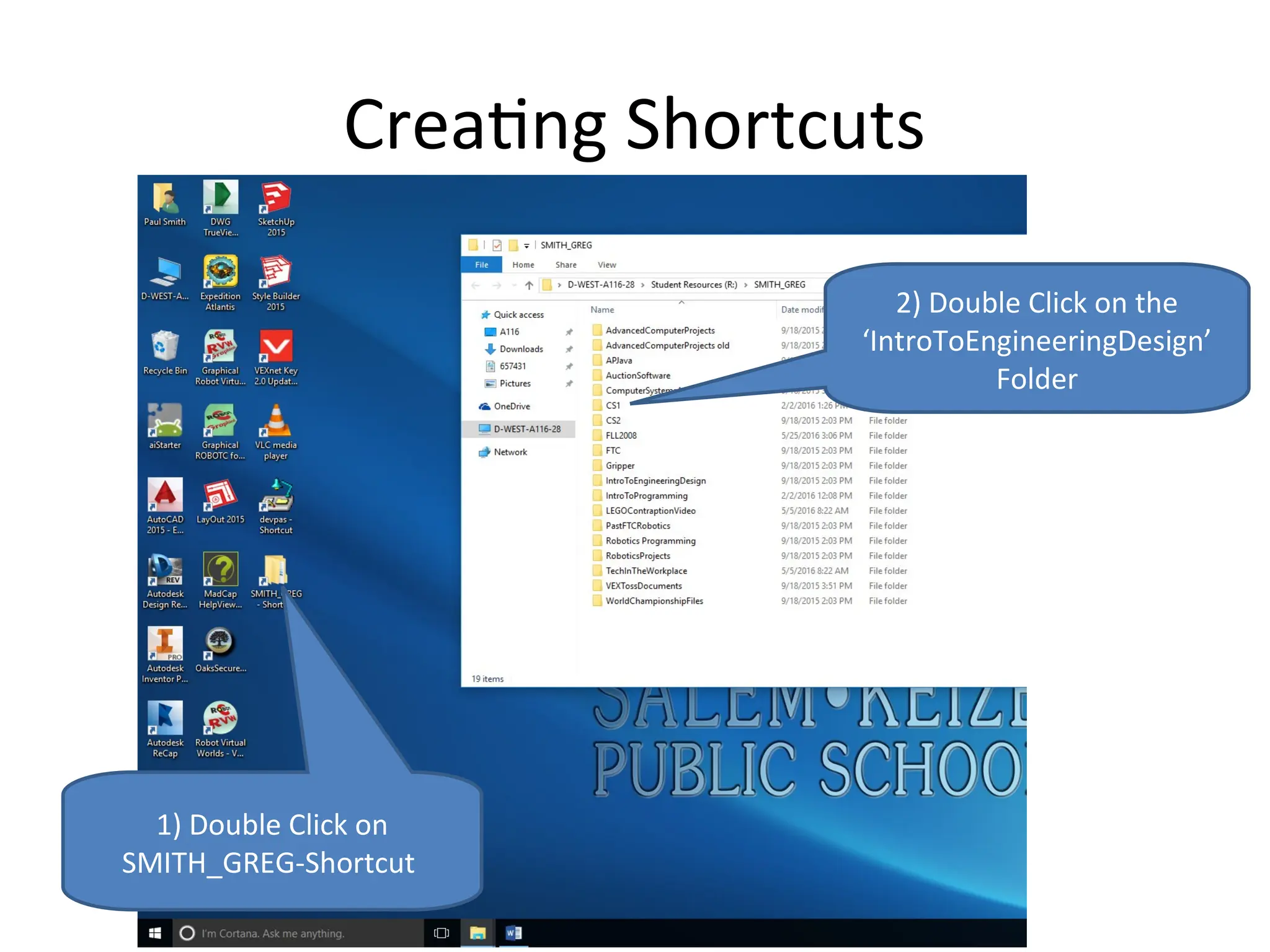This screenshot has width=1270, height=952.
Task: Select the TechInTheWorkplace folder
Action: click(640, 571)
